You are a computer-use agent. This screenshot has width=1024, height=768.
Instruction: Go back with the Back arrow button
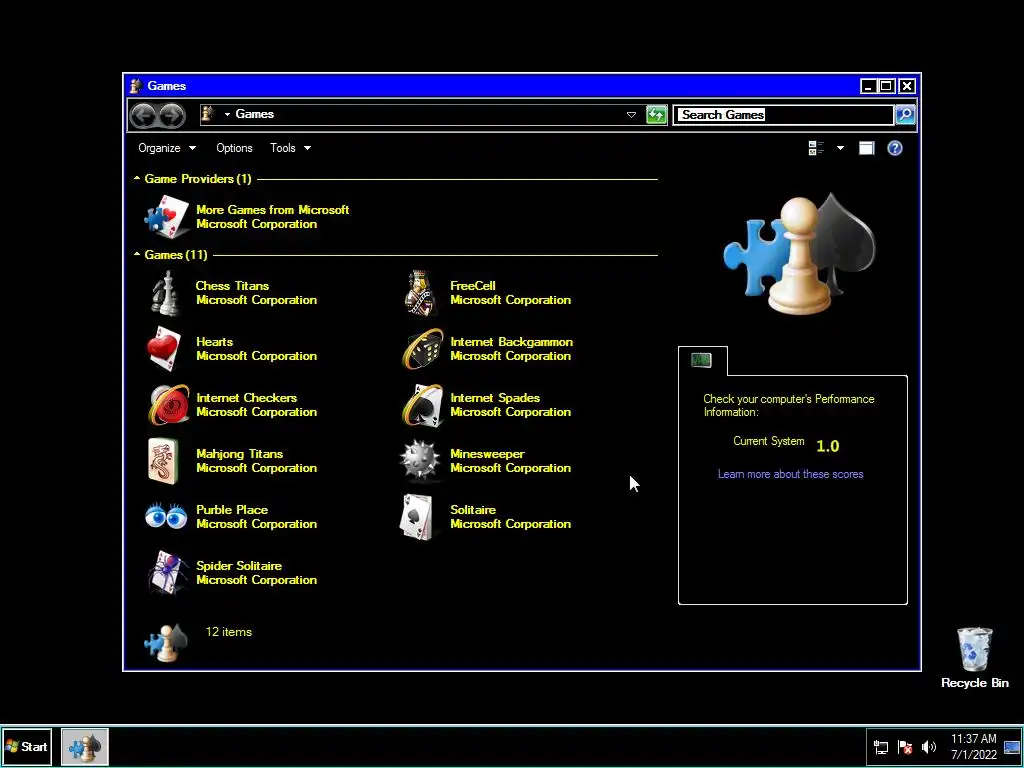pos(143,116)
